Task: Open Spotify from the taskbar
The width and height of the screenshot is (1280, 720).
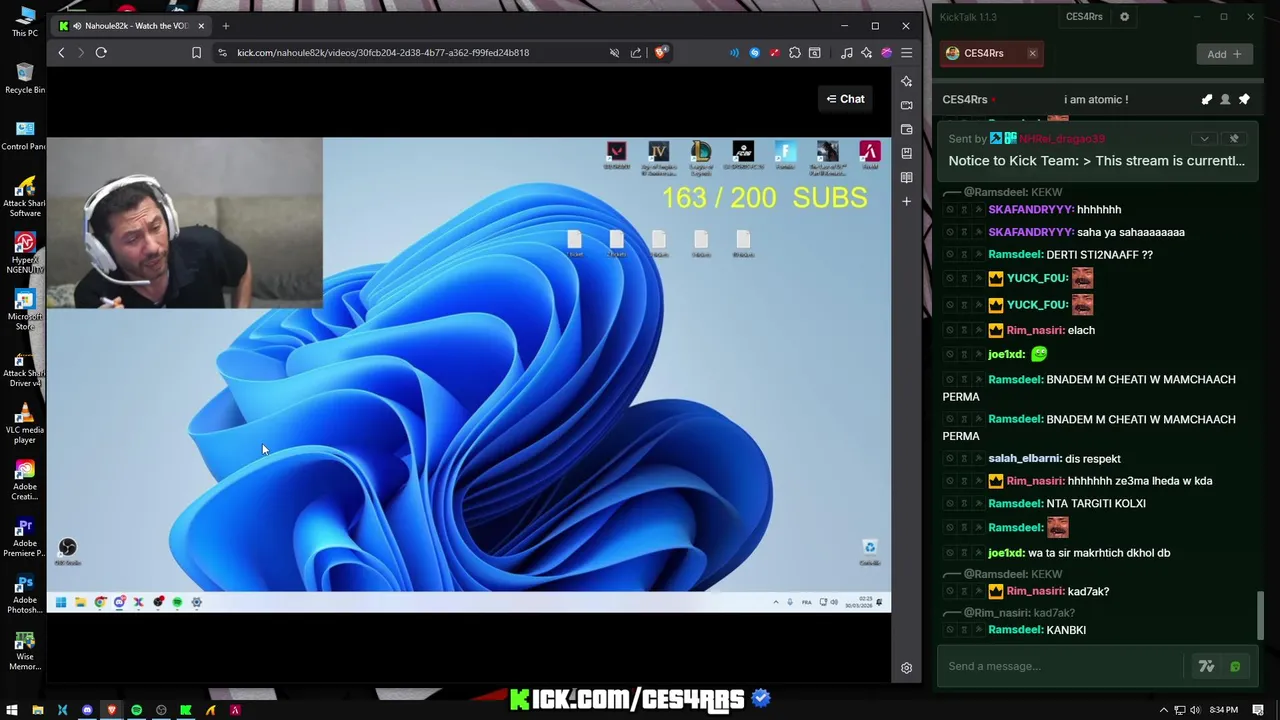Action: pos(136,710)
